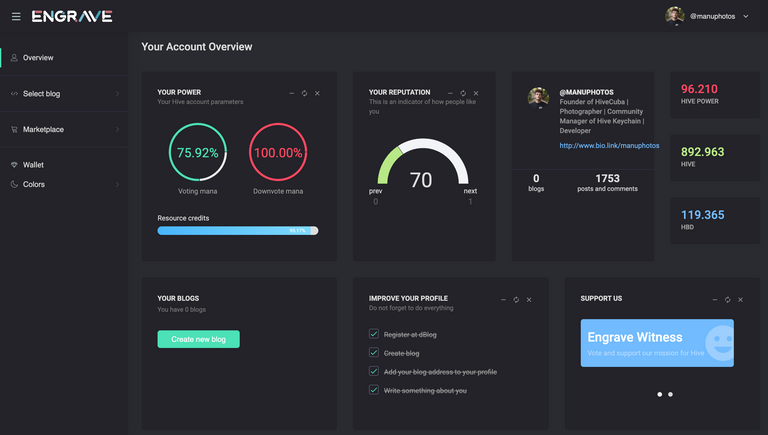Close the Improve Your Profile panel
Screen dimensions: 768x435
[529, 299]
